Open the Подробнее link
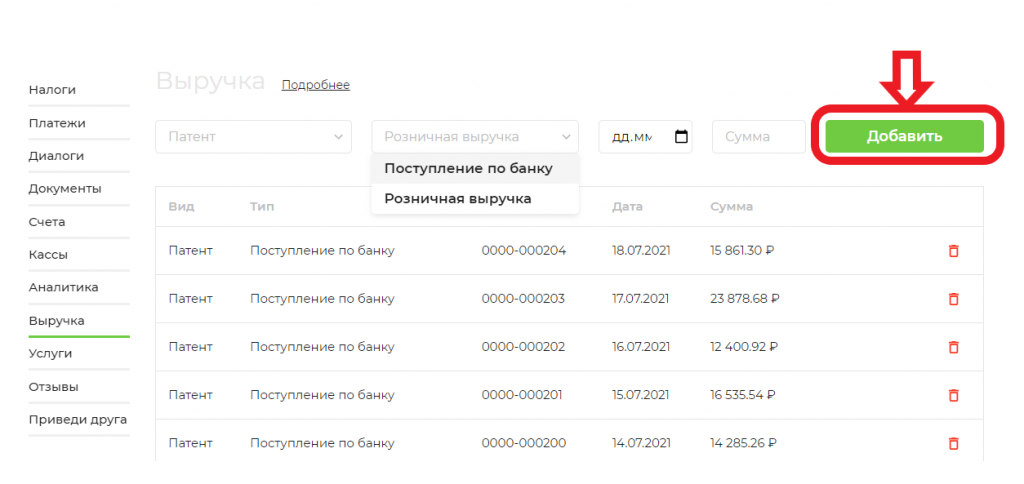Viewport: 1024px width, 484px height. click(x=315, y=85)
